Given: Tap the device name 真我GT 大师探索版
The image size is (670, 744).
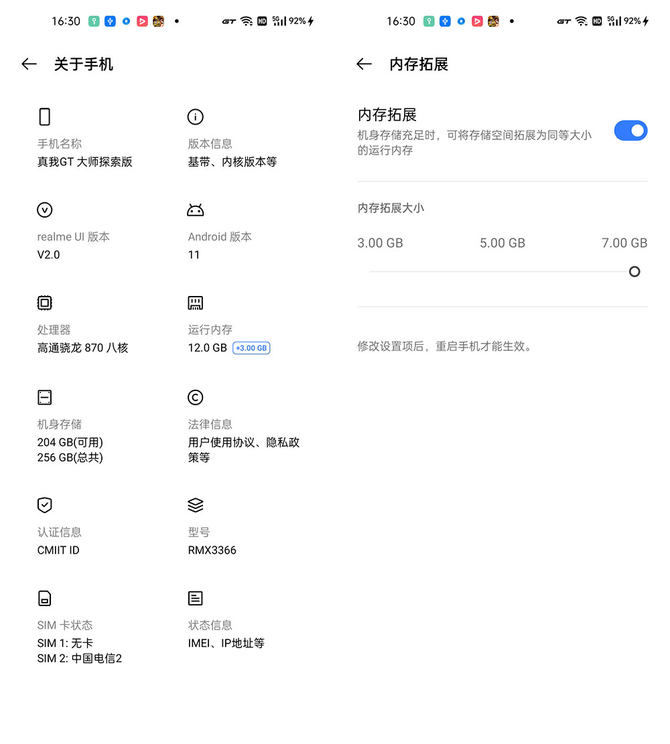Looking at the screenshot, I should tap(85, 161).
